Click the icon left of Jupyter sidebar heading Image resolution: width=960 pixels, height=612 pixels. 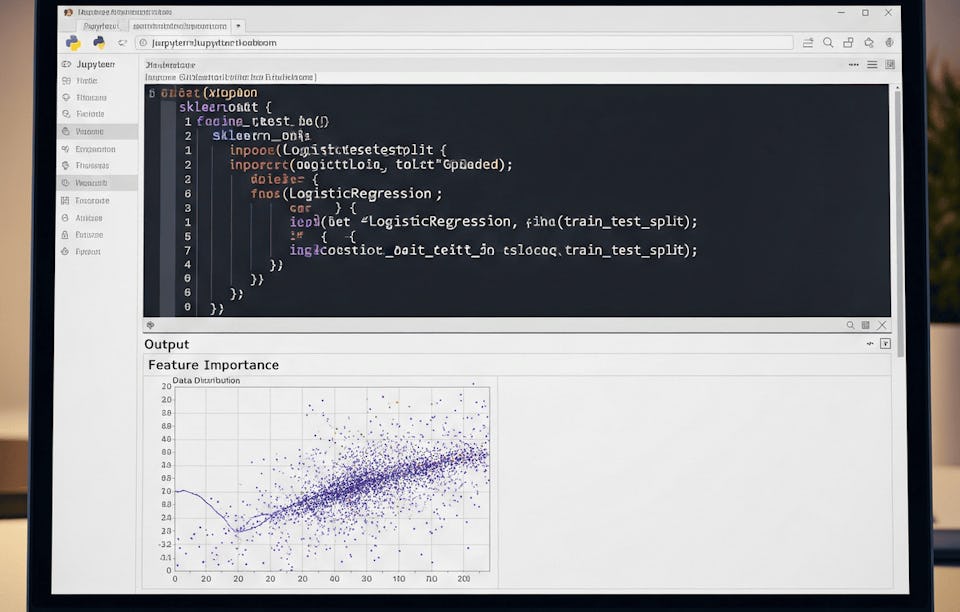[66, 64]
